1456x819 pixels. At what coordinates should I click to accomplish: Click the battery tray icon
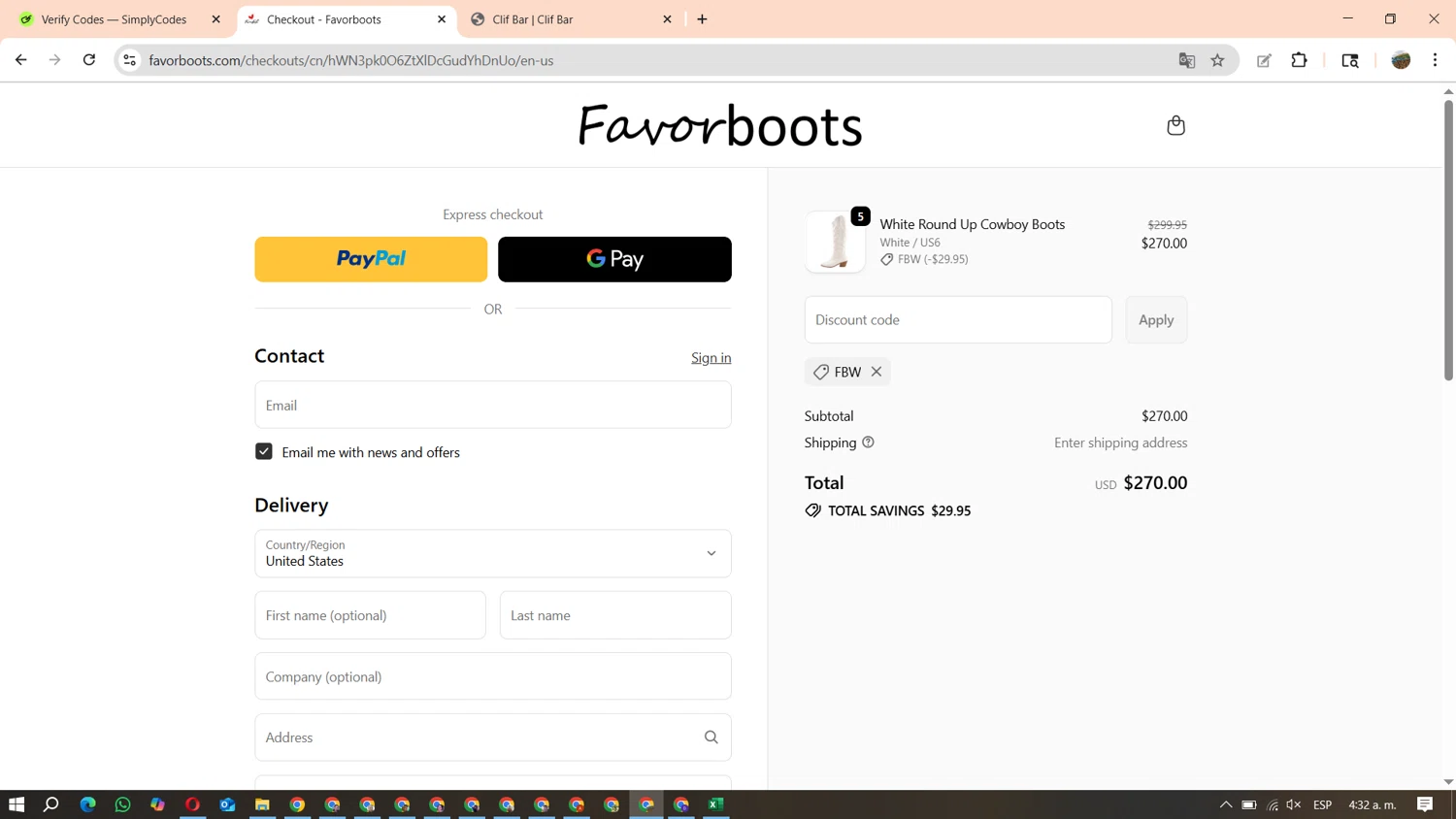(x=1249, y=804)
